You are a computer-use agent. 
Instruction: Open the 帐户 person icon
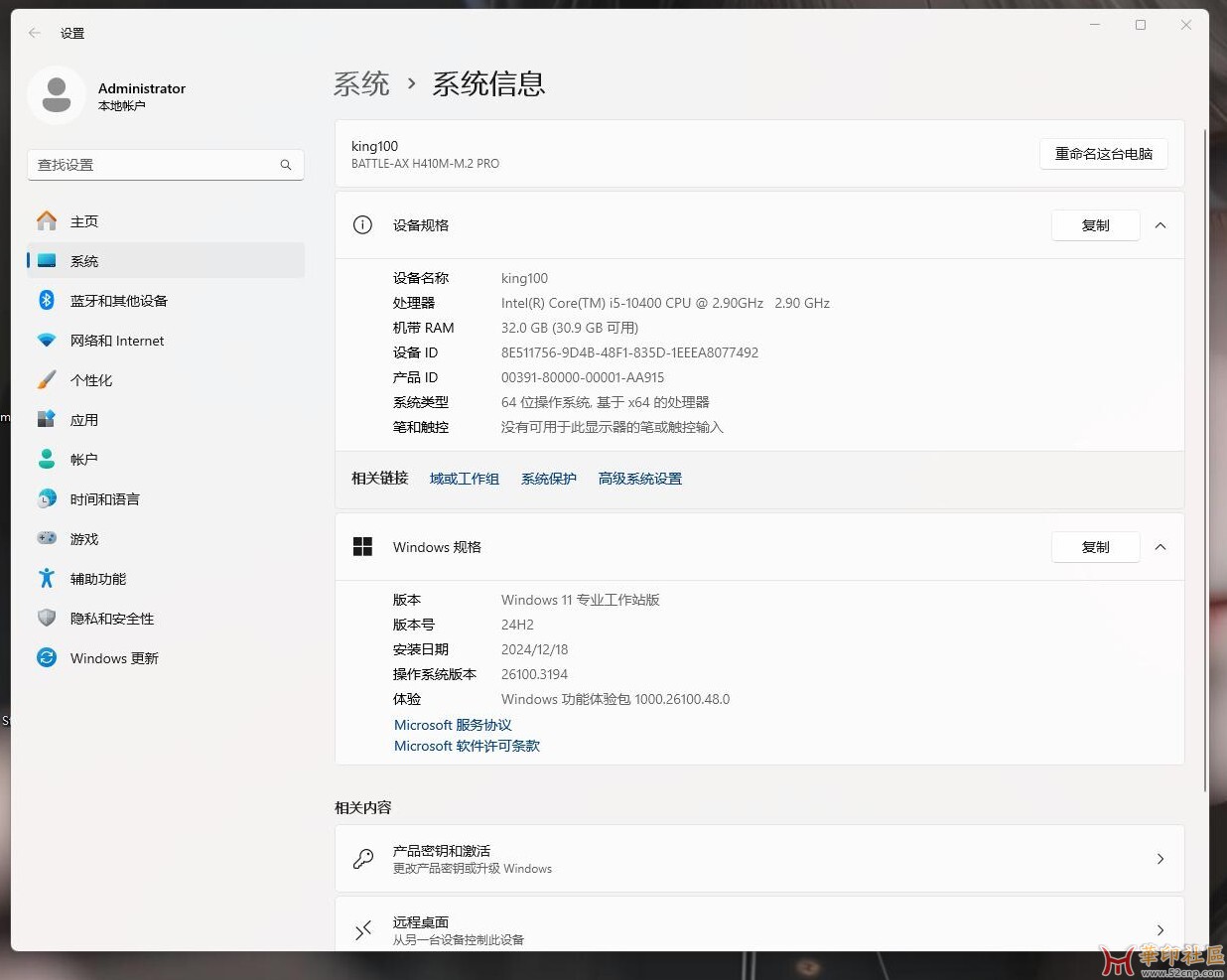(x=47, y=459)
